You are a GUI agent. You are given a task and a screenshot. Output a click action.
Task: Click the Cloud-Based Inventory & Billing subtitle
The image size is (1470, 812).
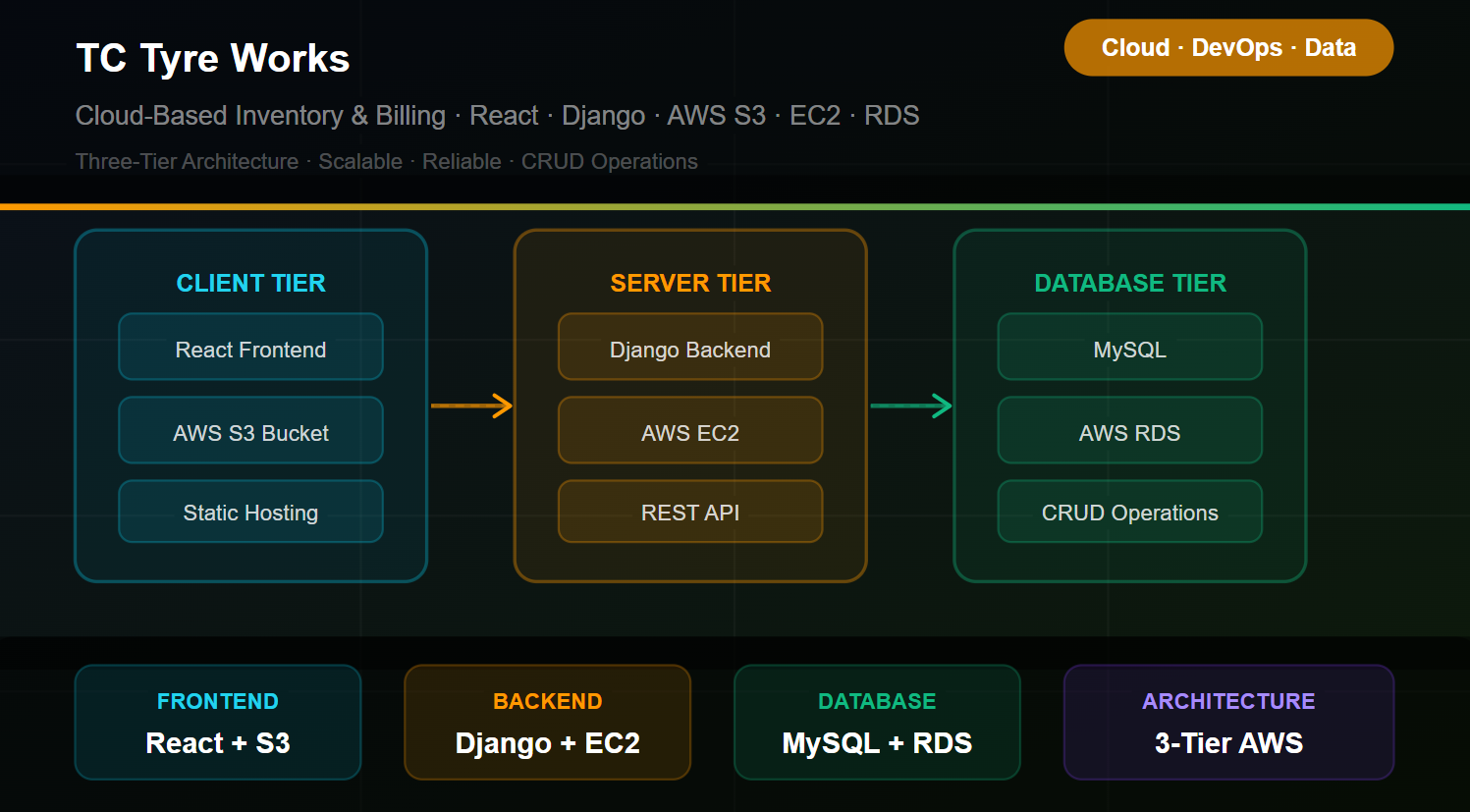pyautogui.click(x=497, y=116)
